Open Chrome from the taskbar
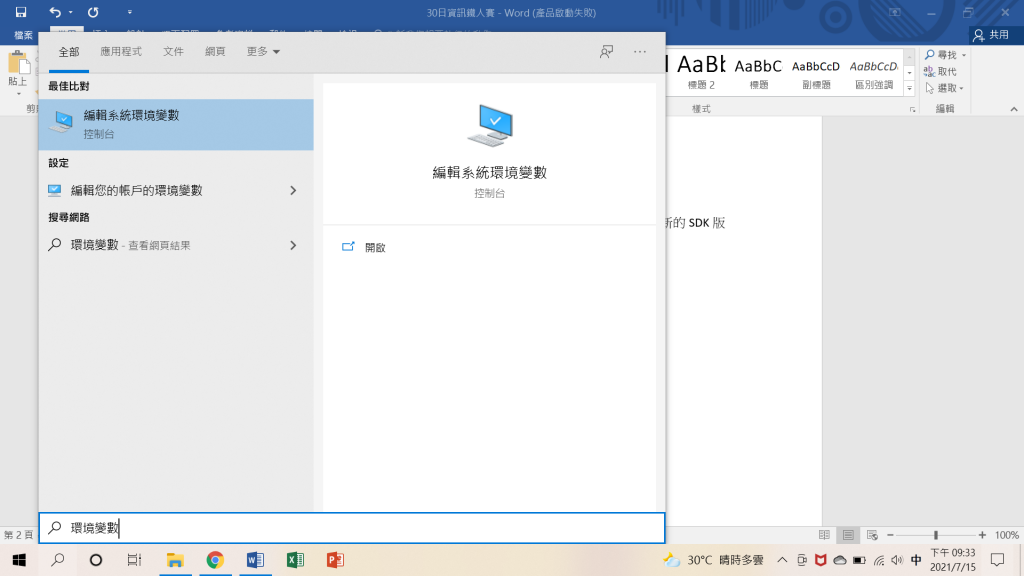The image size is (1024, 576). coord(215,560)
